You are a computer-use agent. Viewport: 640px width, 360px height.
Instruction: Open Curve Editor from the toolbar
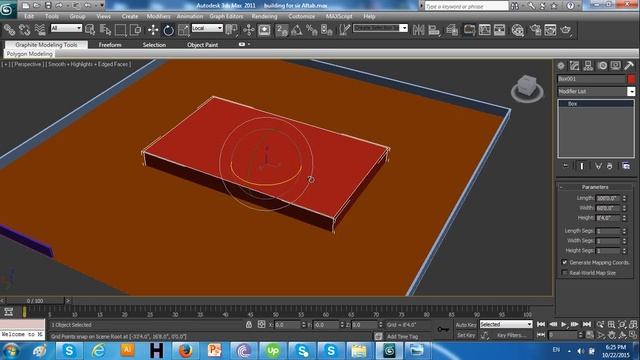pos(484,30)
